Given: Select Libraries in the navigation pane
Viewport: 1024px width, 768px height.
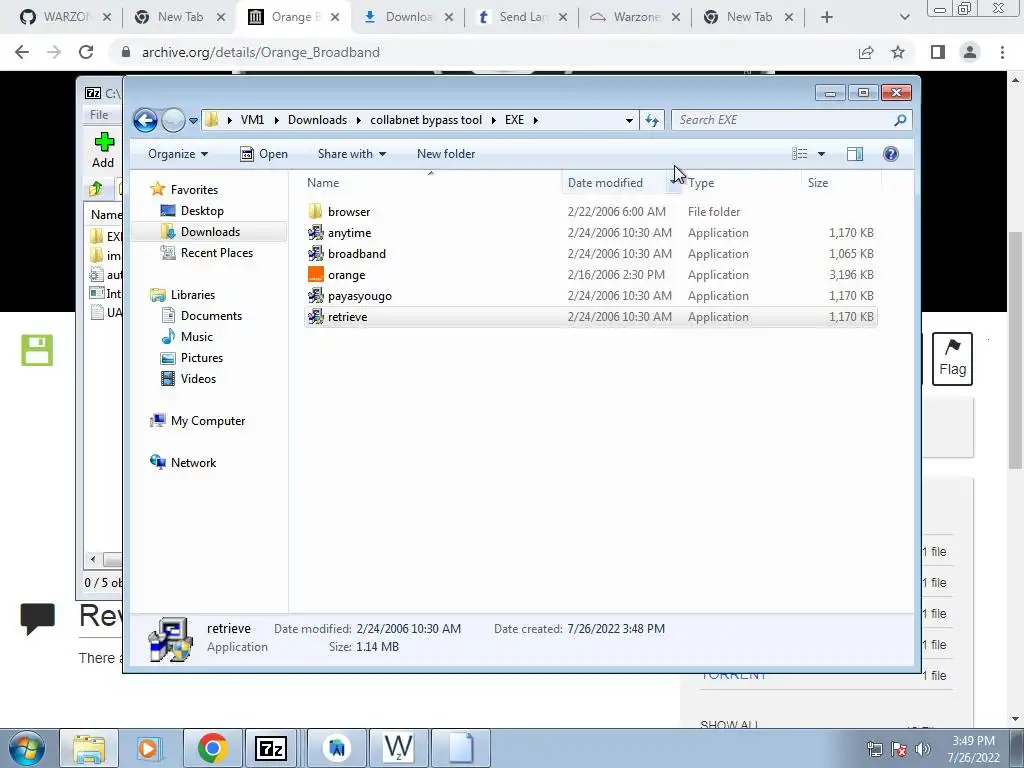Looking at the screenshot, I should click(x=193, y=295).
